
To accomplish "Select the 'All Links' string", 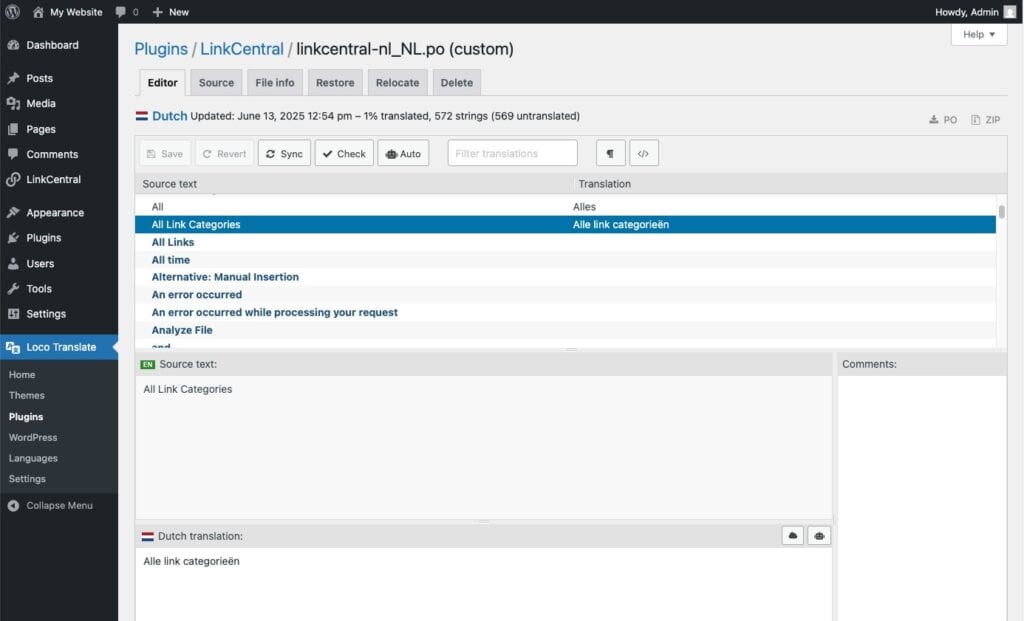I will click(x=566, y=242).
